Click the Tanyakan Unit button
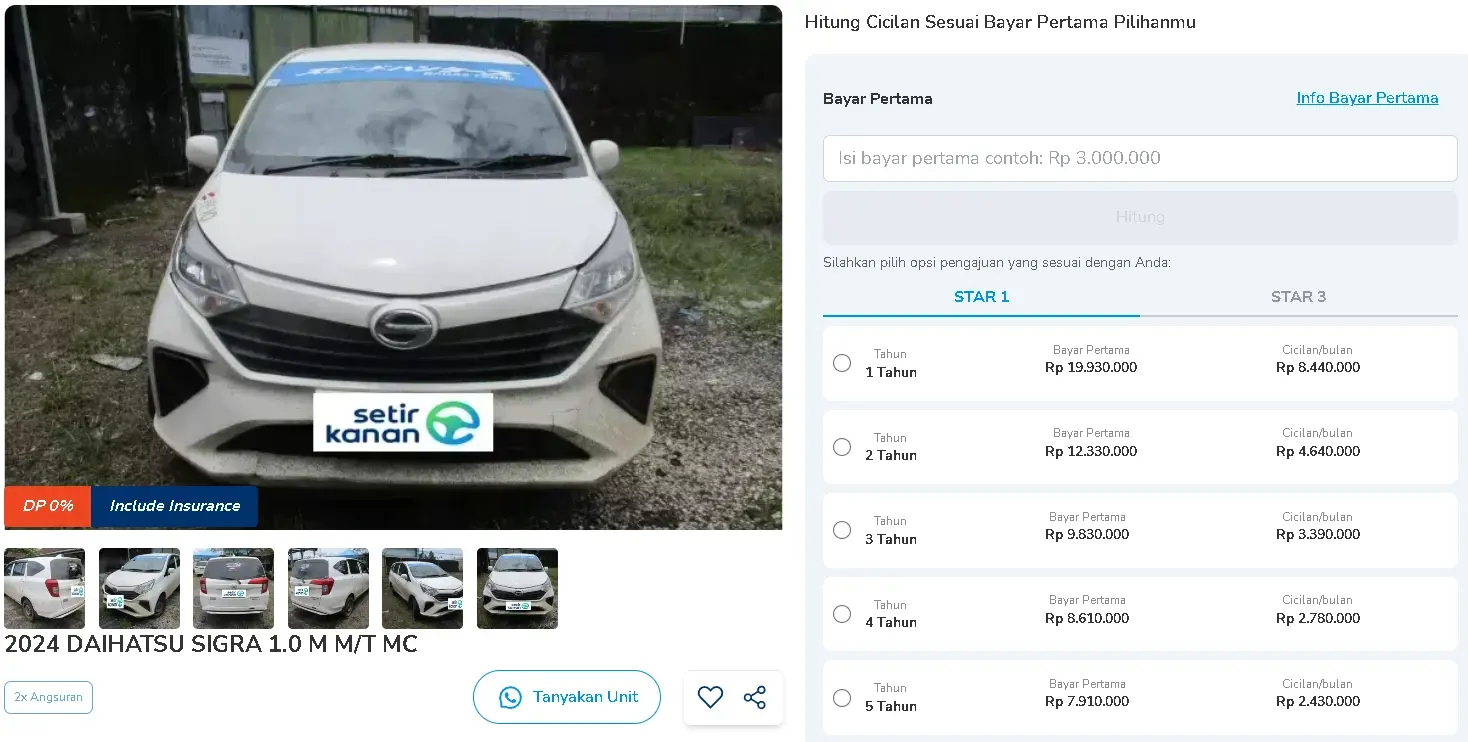This screenshot has height=742, width=1468. (x=567, y=697)
